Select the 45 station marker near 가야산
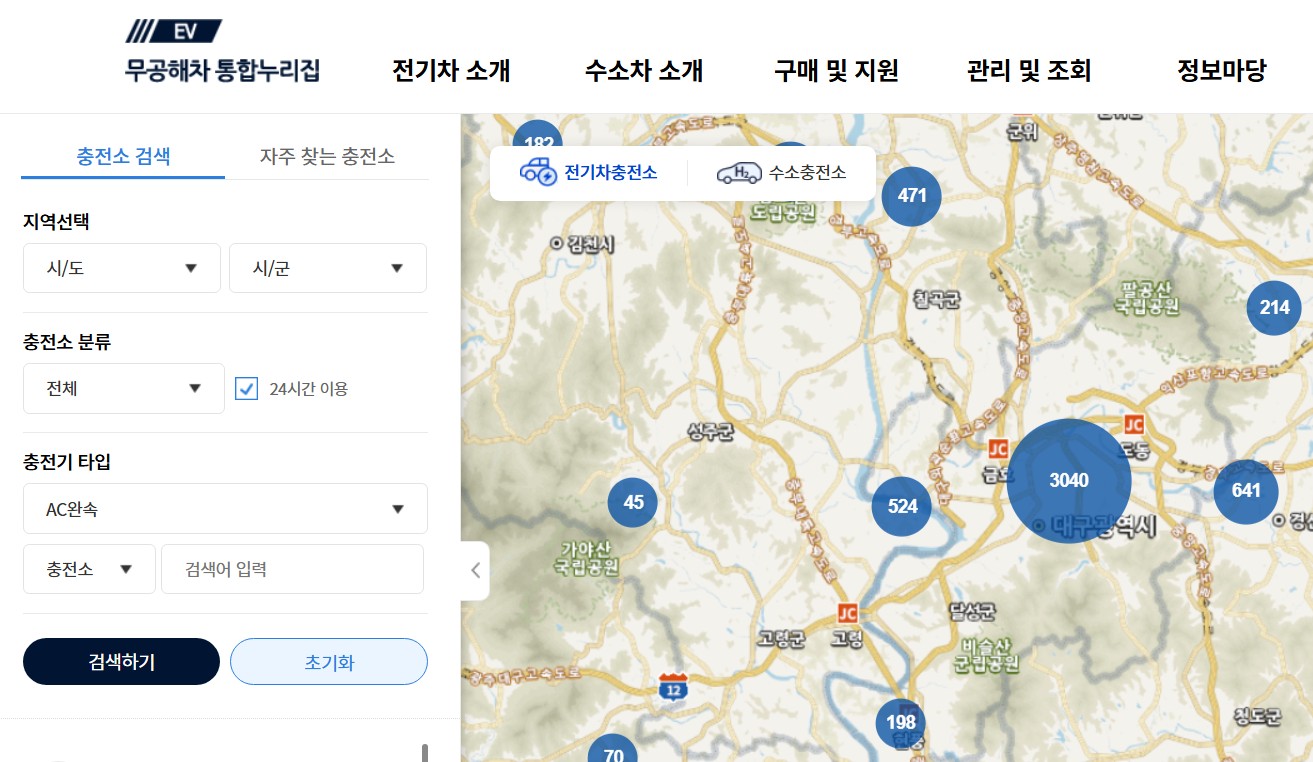The image size is (1313, 762). pos(631,503)
